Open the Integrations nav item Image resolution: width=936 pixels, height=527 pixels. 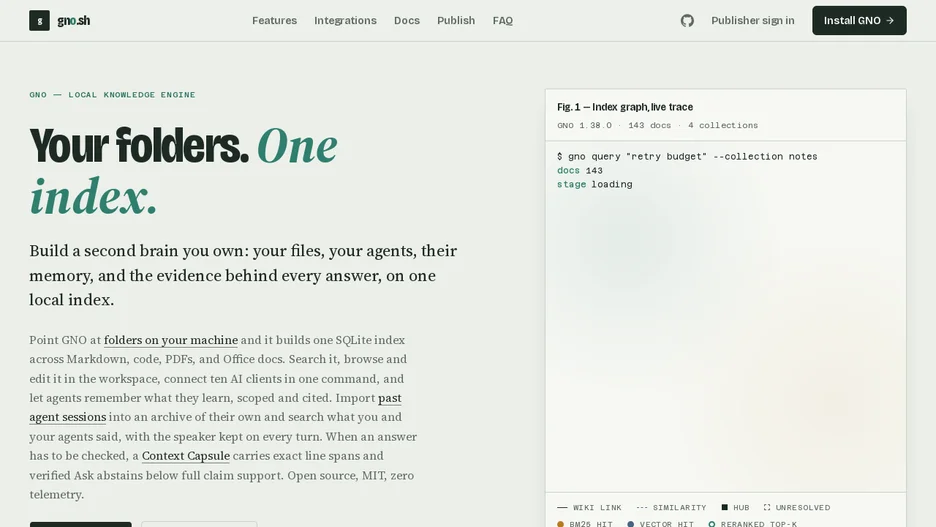pos(345,20)
